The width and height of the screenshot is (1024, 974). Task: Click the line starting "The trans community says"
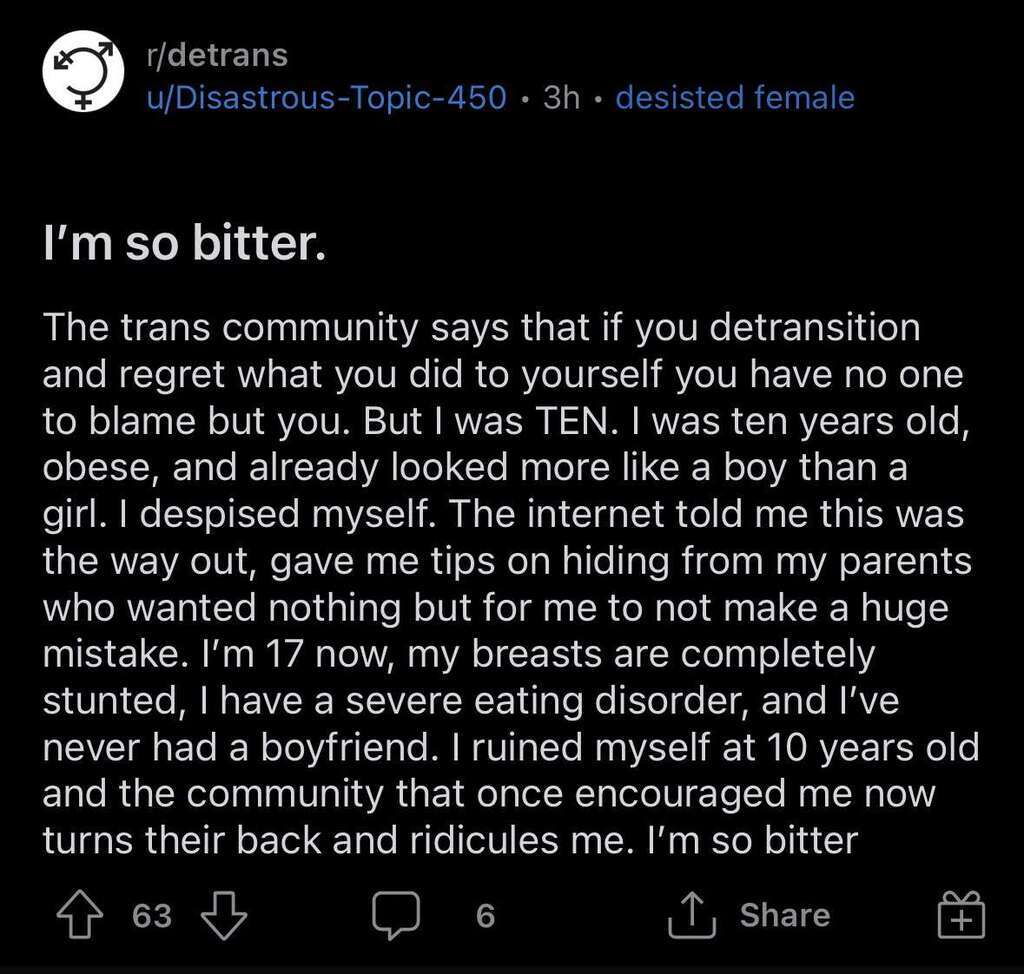coord(482,328)
